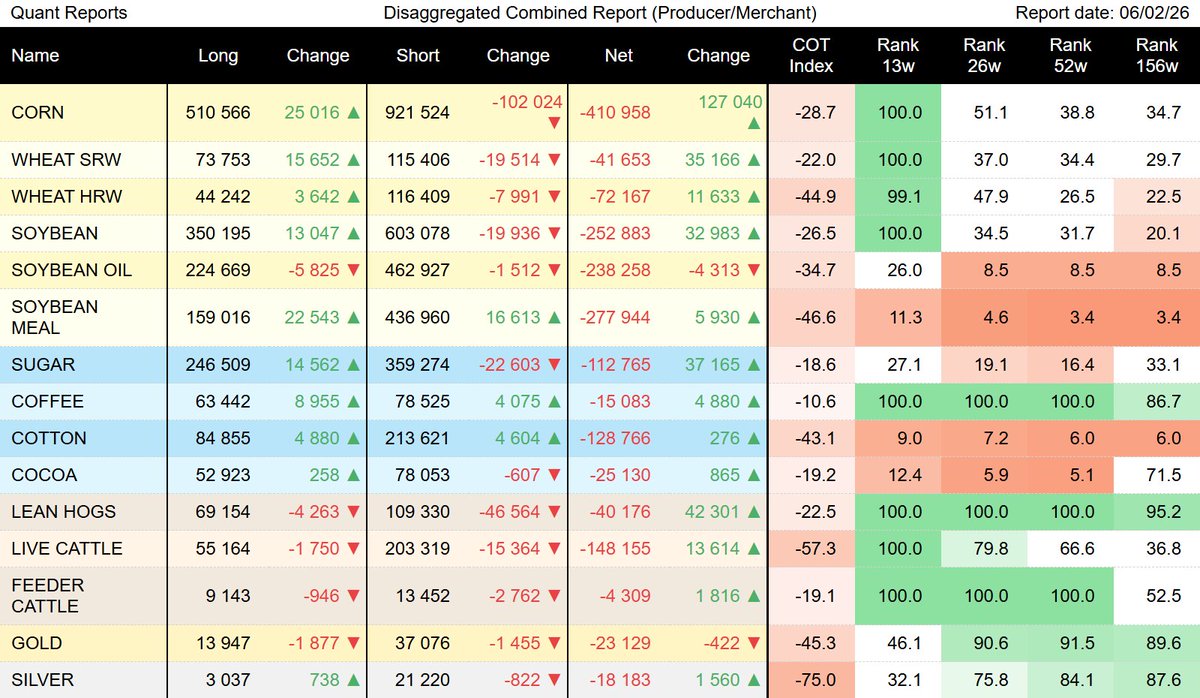Click the red arrow next to -946

pos(353,597)
